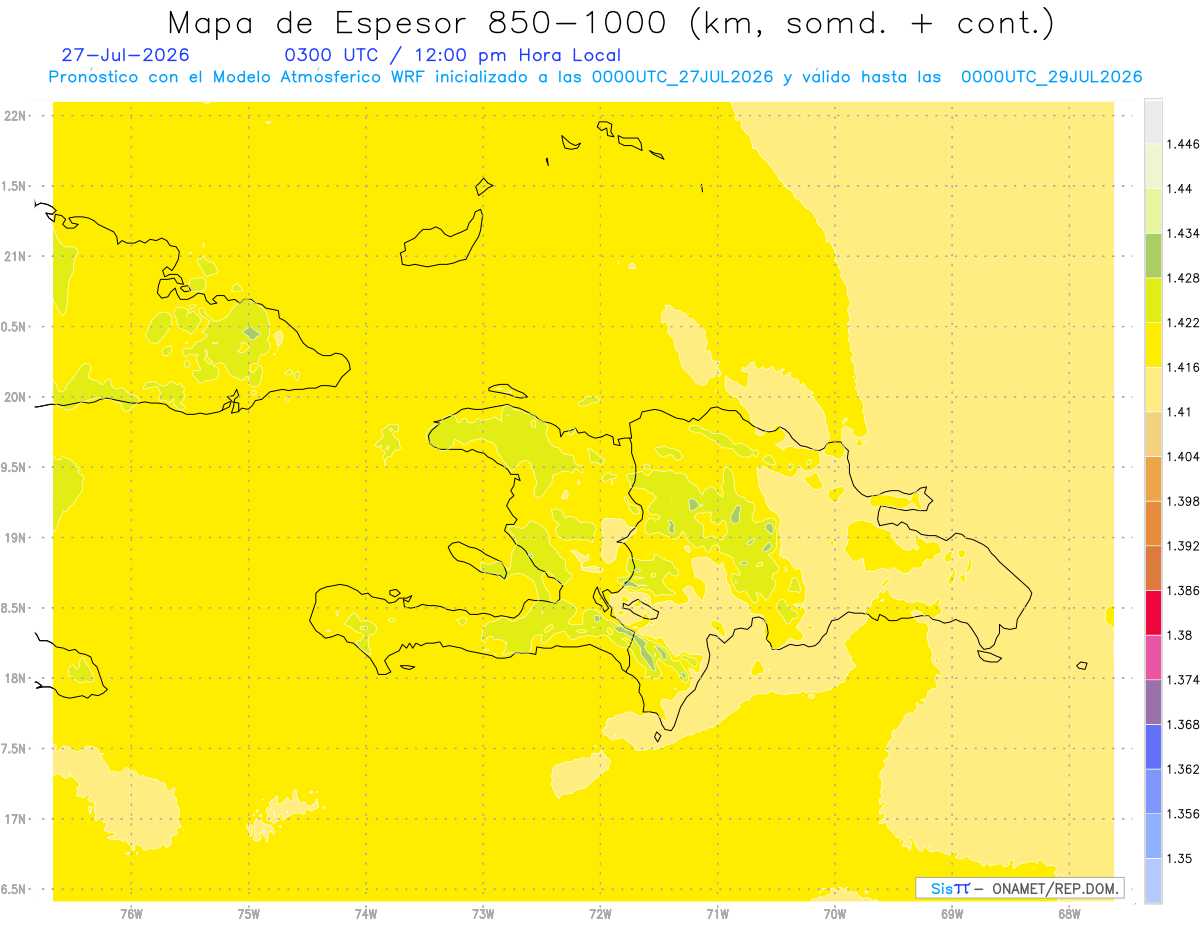Click the 7.5N latitude axis label
Screen dimensions: 1200x927
14,749
